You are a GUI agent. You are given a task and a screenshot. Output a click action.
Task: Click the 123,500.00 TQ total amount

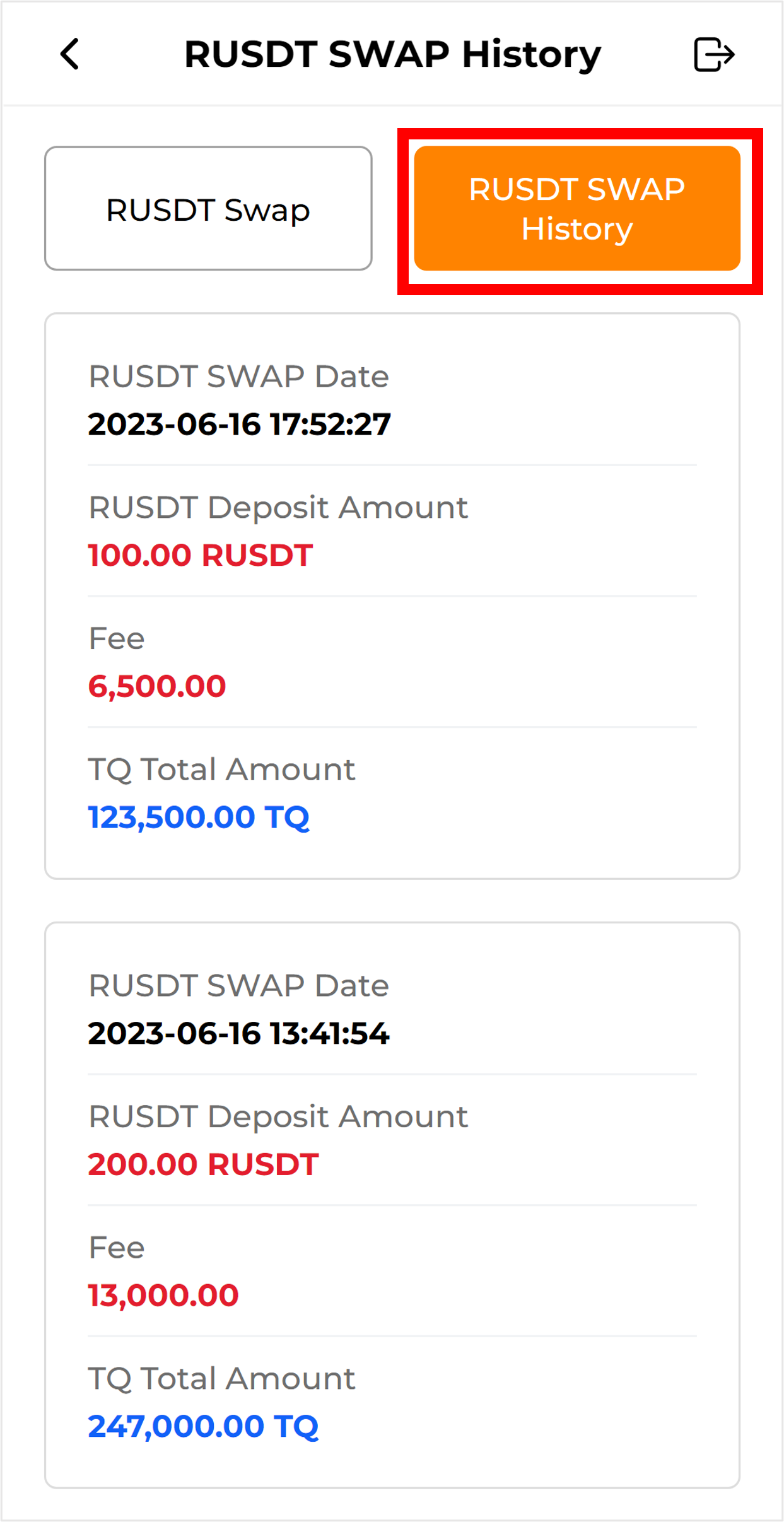click(x=199, y=817)
